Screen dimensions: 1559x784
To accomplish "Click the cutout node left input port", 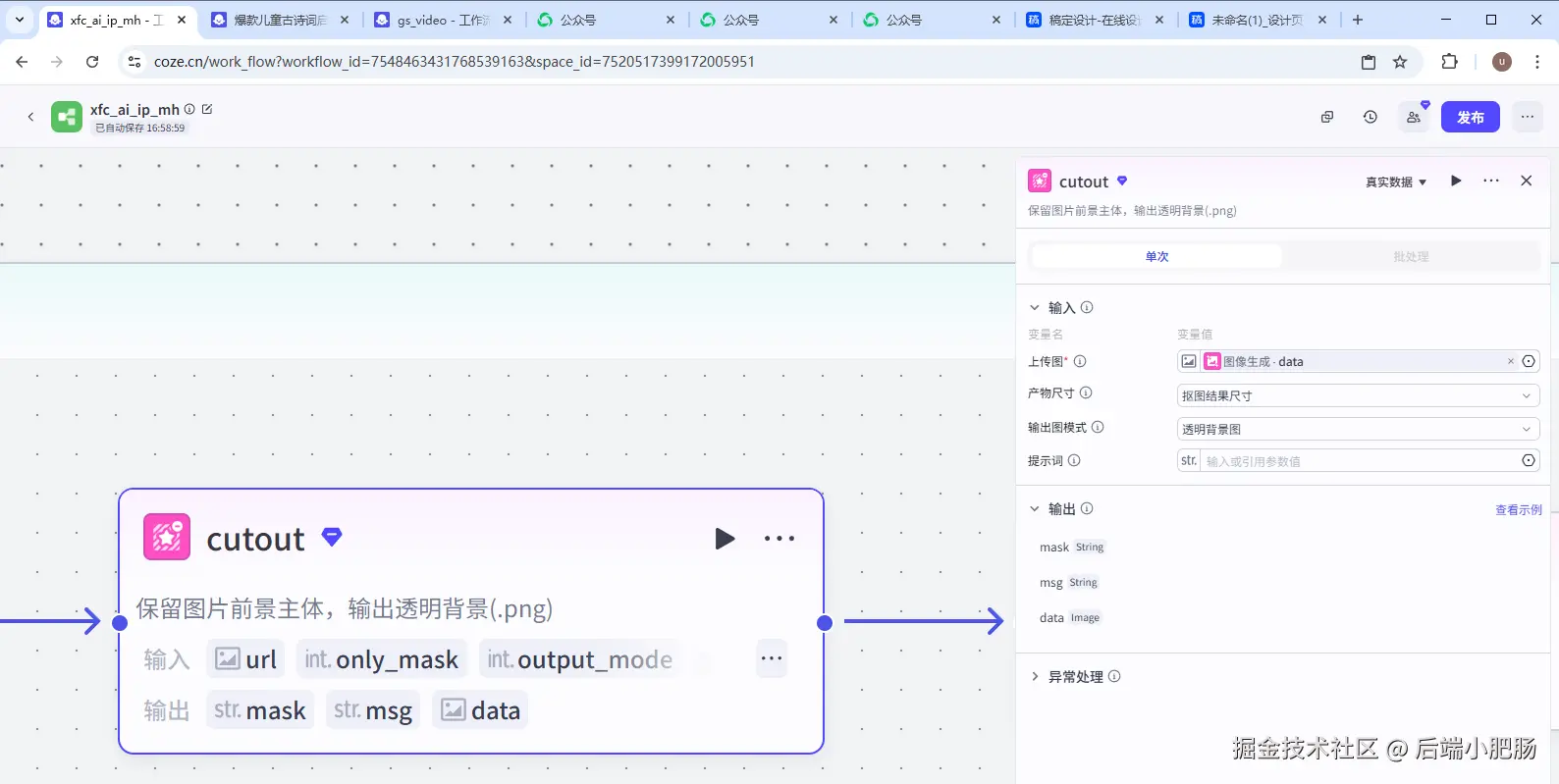I will tap(120, 622).
